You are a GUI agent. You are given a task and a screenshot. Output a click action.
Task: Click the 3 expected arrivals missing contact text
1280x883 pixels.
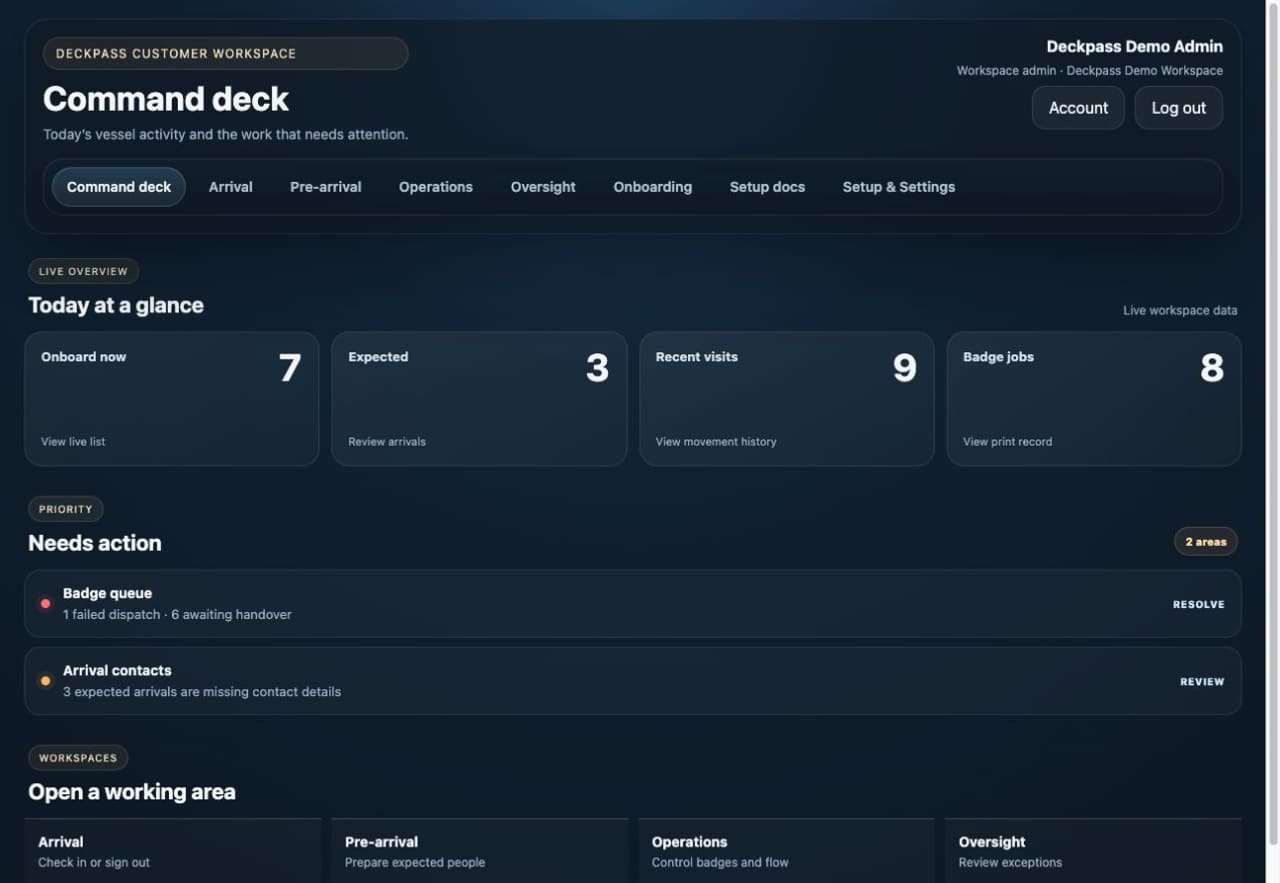click(202, 692)
